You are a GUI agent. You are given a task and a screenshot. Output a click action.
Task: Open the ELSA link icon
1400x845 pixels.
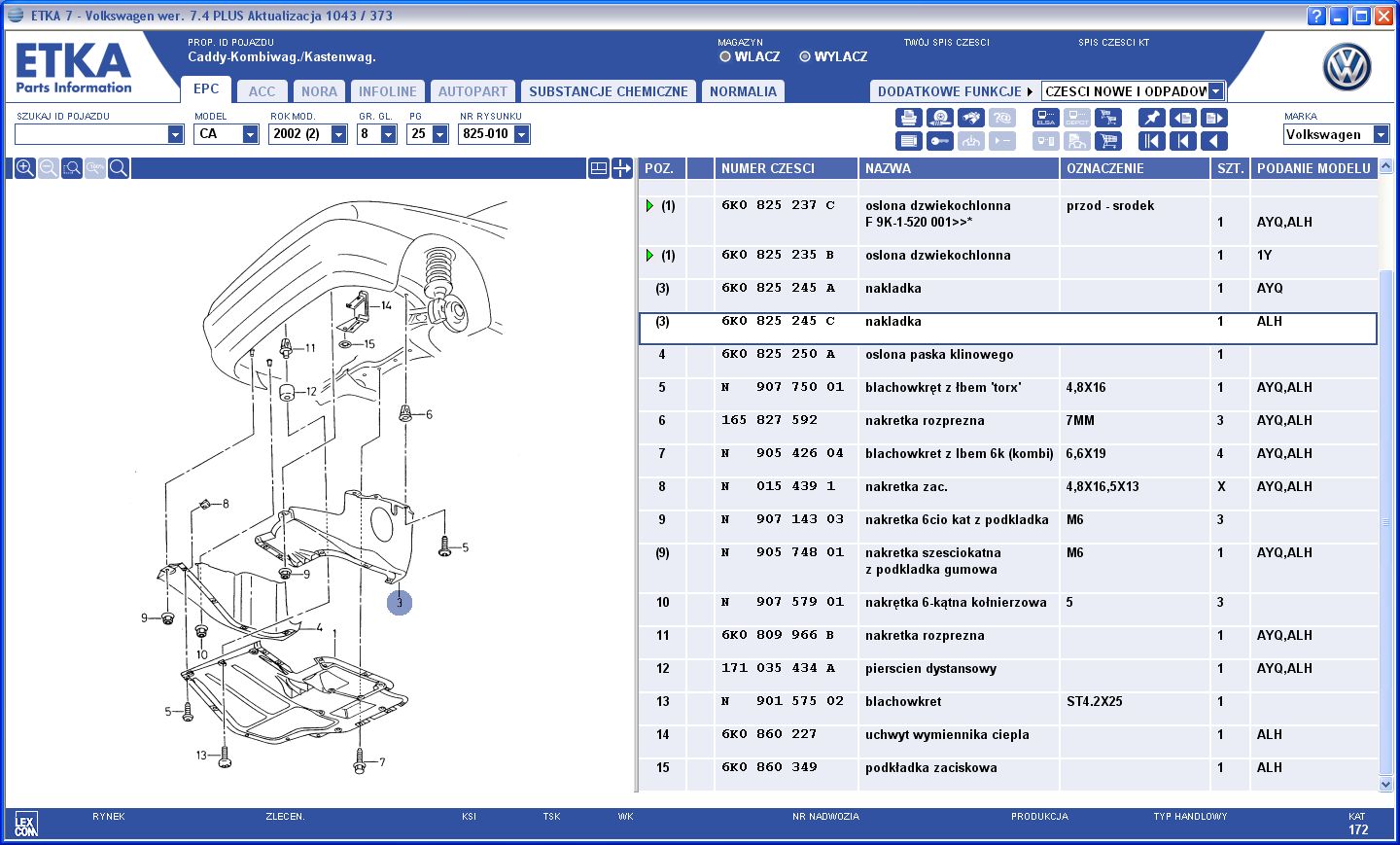pyautogui.click(x=1045, y=118)
